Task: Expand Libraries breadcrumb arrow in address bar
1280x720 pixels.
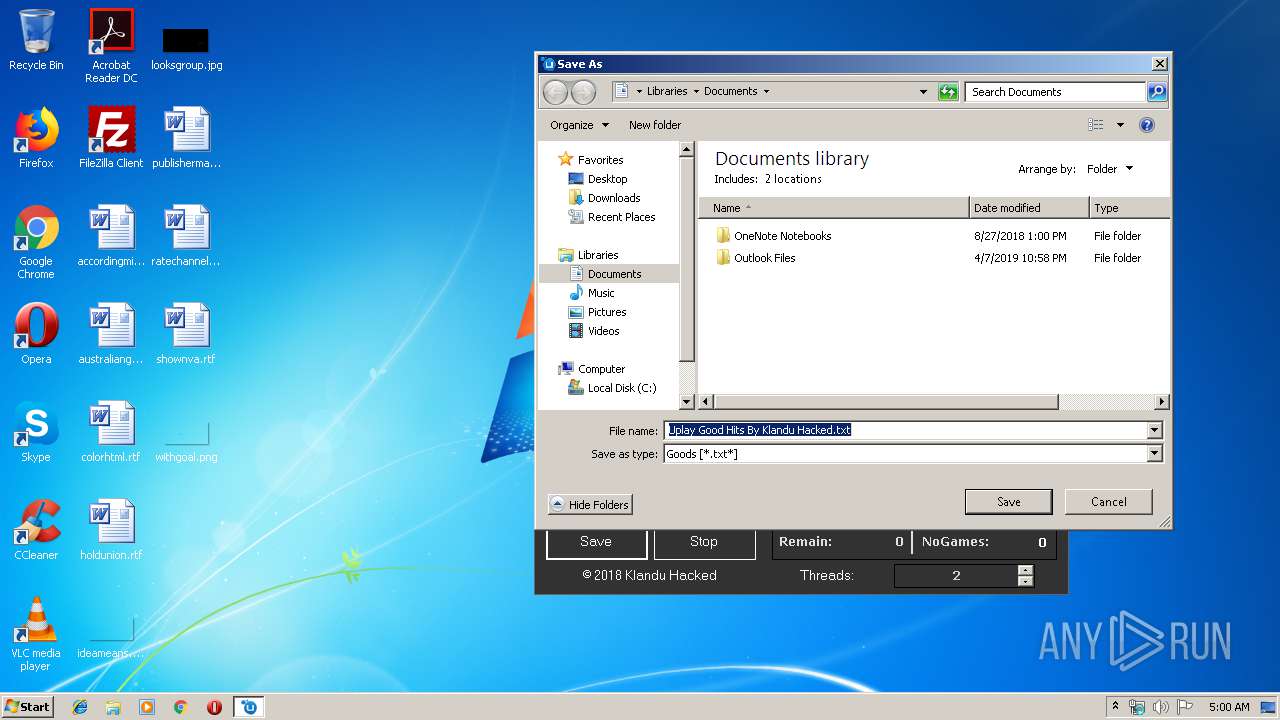Action: click(x=696, y=92)
